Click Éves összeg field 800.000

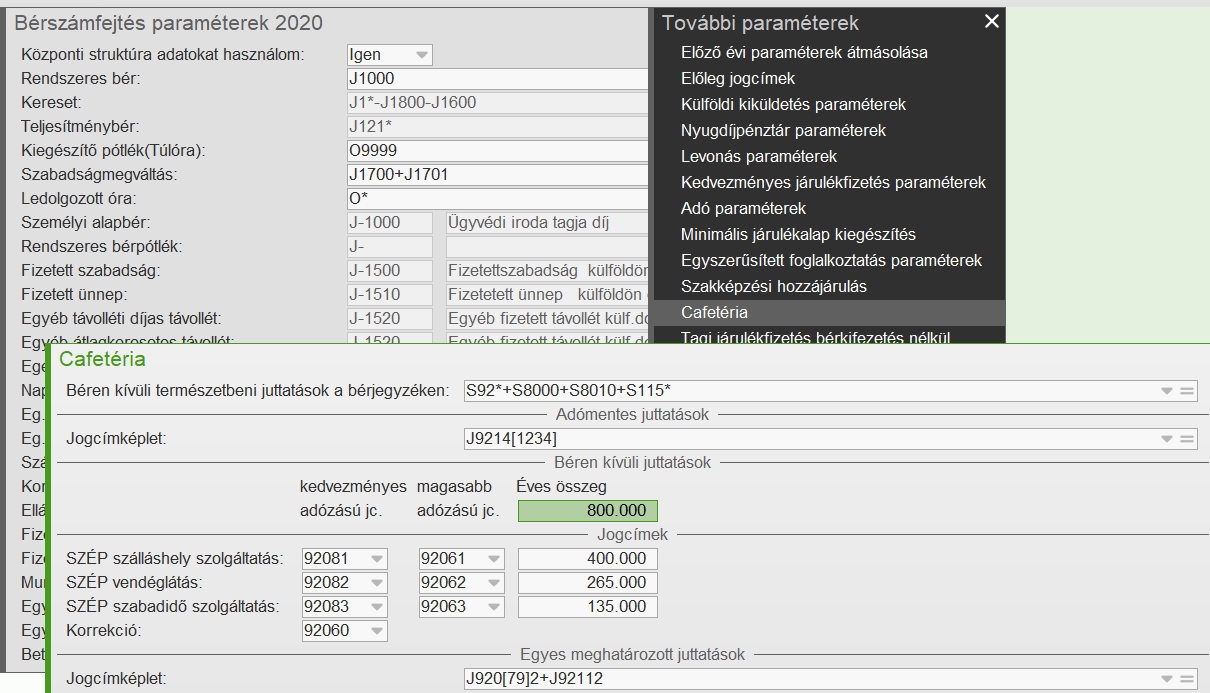click(x=588, y=511)
